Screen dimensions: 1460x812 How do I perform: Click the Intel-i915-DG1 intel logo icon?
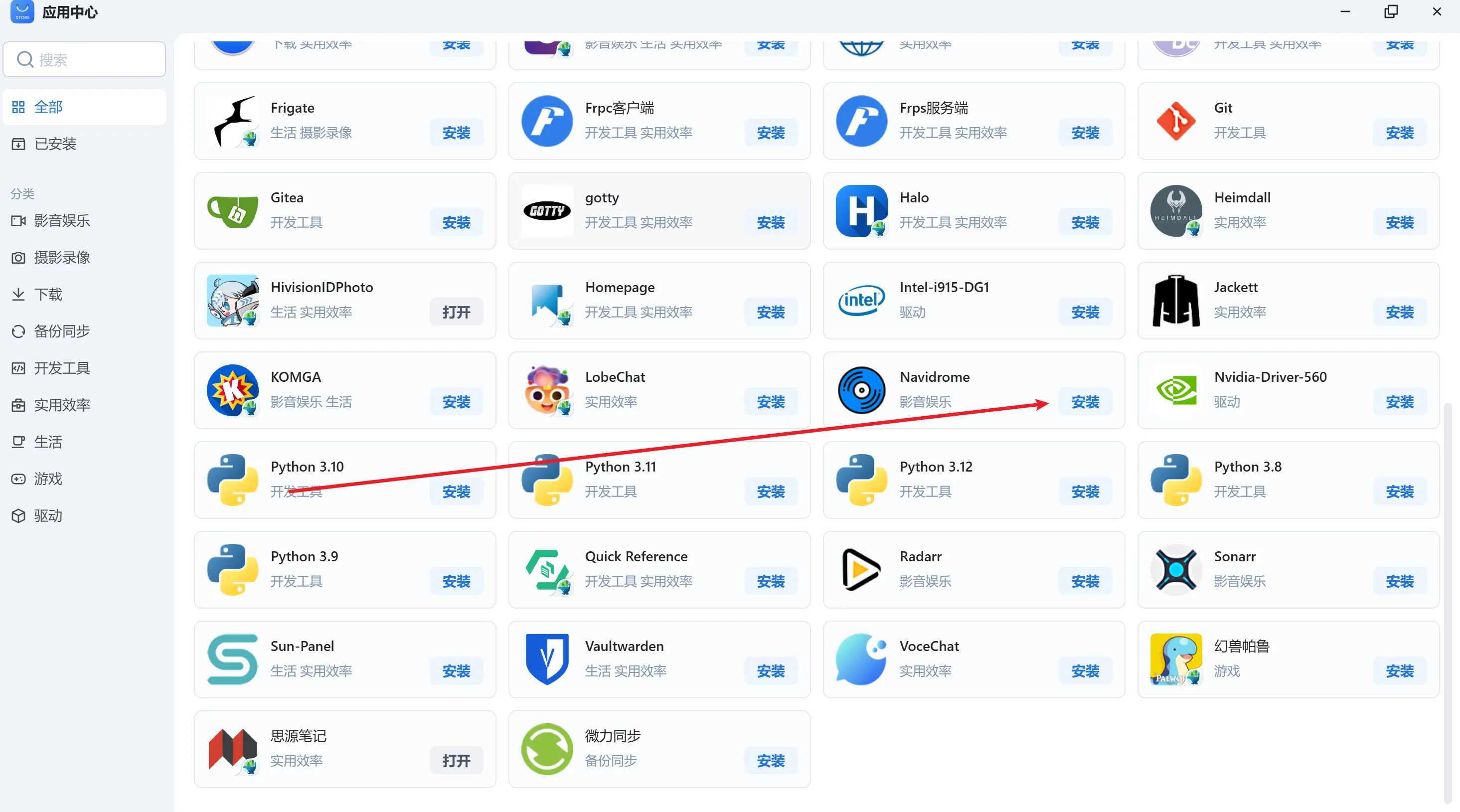pos(861,300)
